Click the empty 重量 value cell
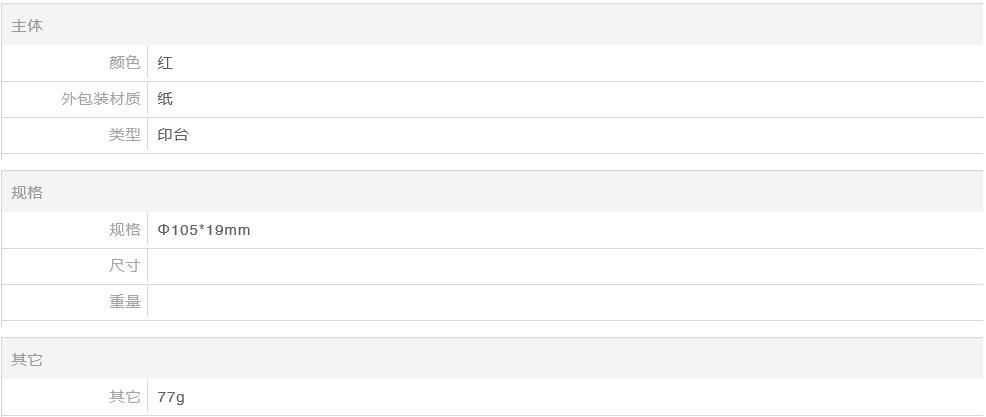This screenshot has height=417, width=986. tap(560, 302)
